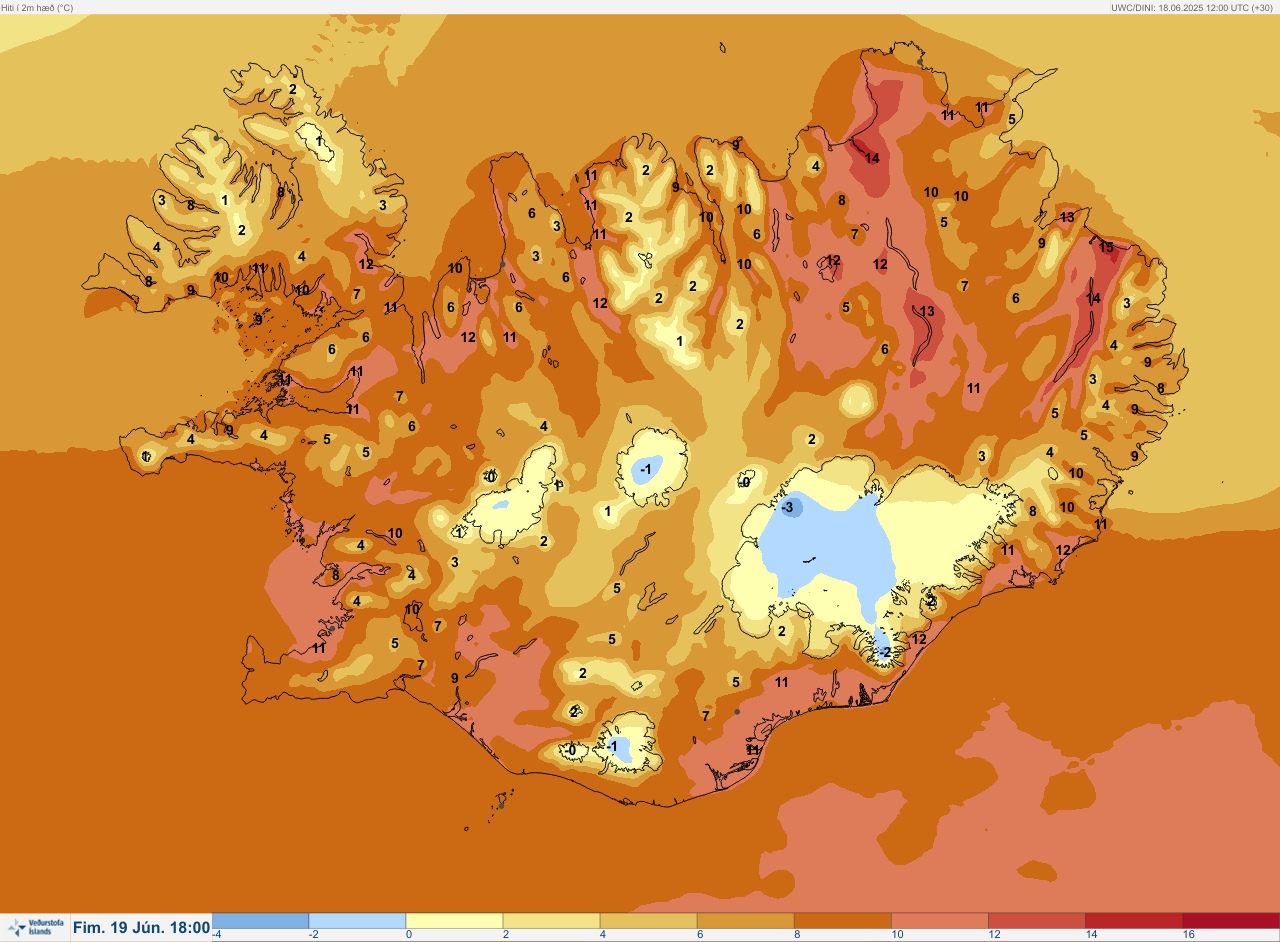The width and height of the screenshot is (1280, 942).
Task: Click the forecast time 'Fim. 19 Jún. 18:00'
Action: (x=141, y=928)
